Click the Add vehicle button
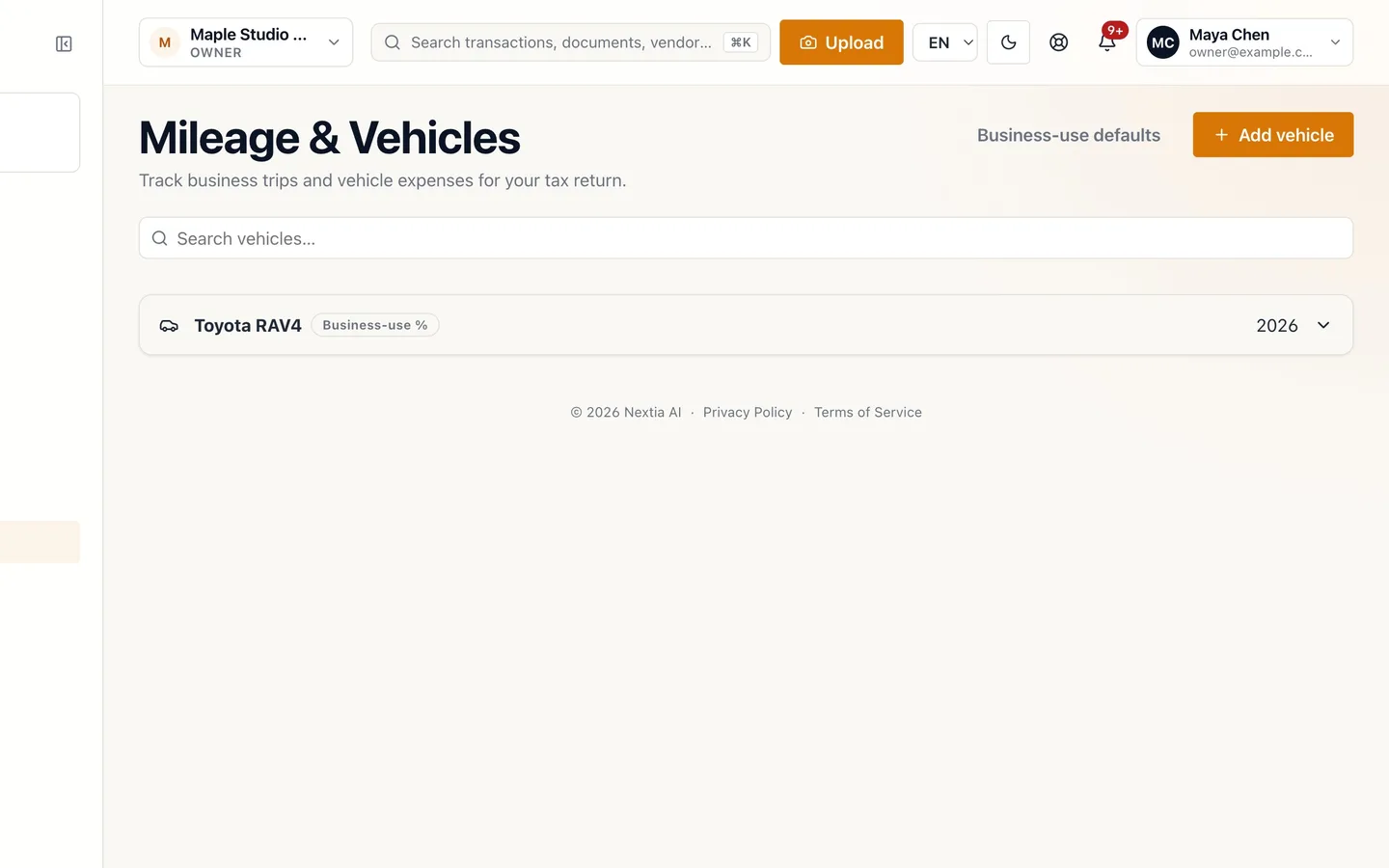Viewport: 1389px width, 868px height. pyautogui.click(x=1273, y=135)
